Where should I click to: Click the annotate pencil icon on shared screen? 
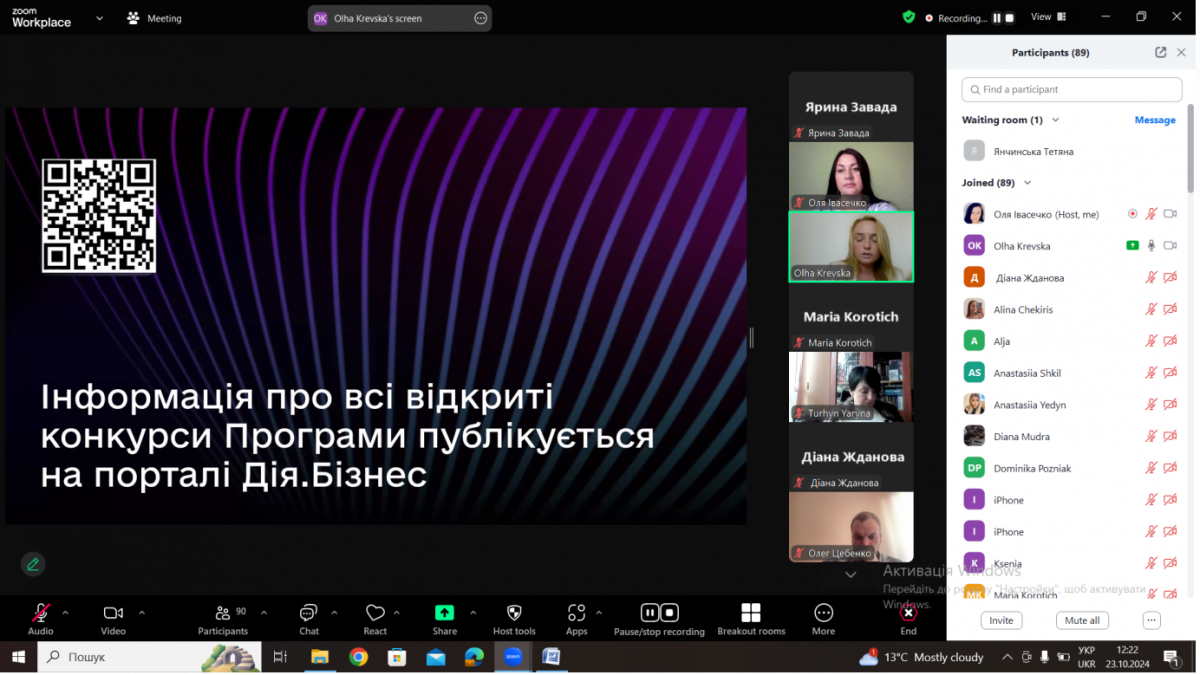[x=33, y=564]
